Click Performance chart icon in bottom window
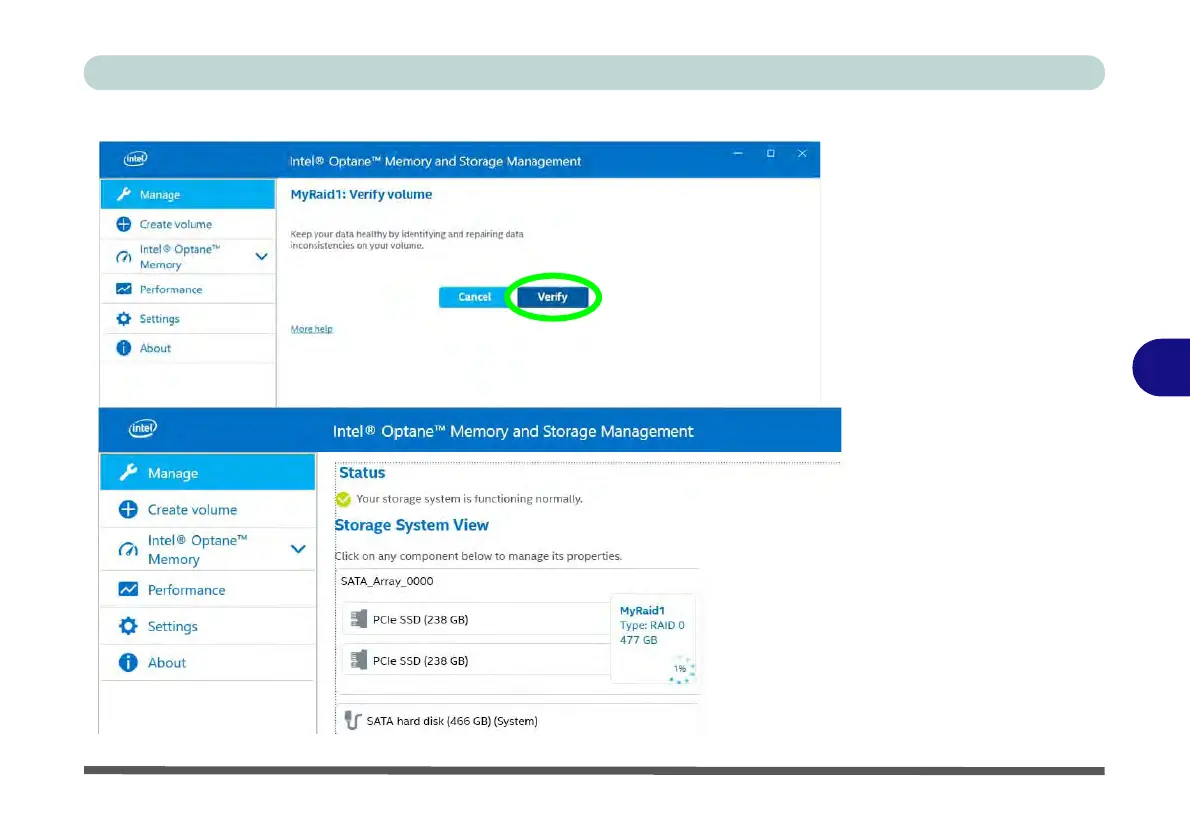The image size is (1190, 838). pos(128,589)
